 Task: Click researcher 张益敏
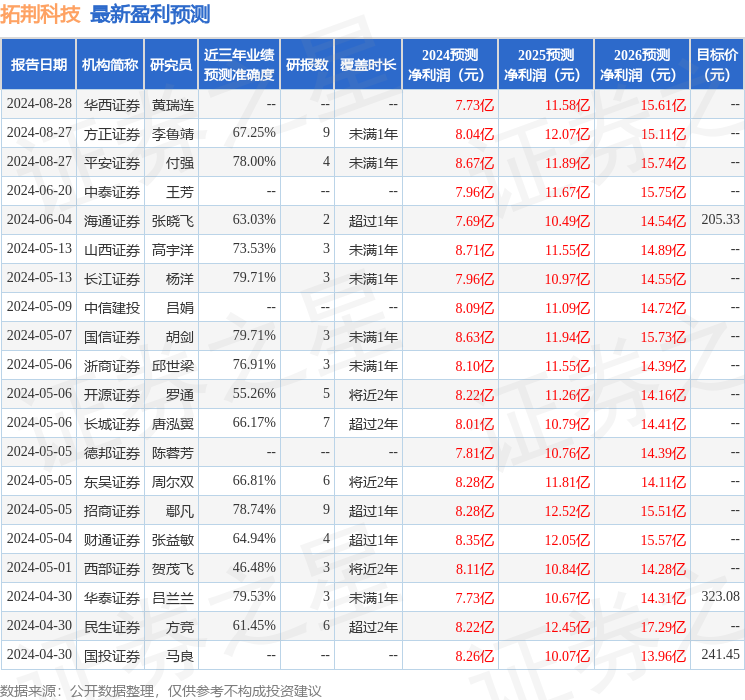pyautogui.click(x=173, y=540)
